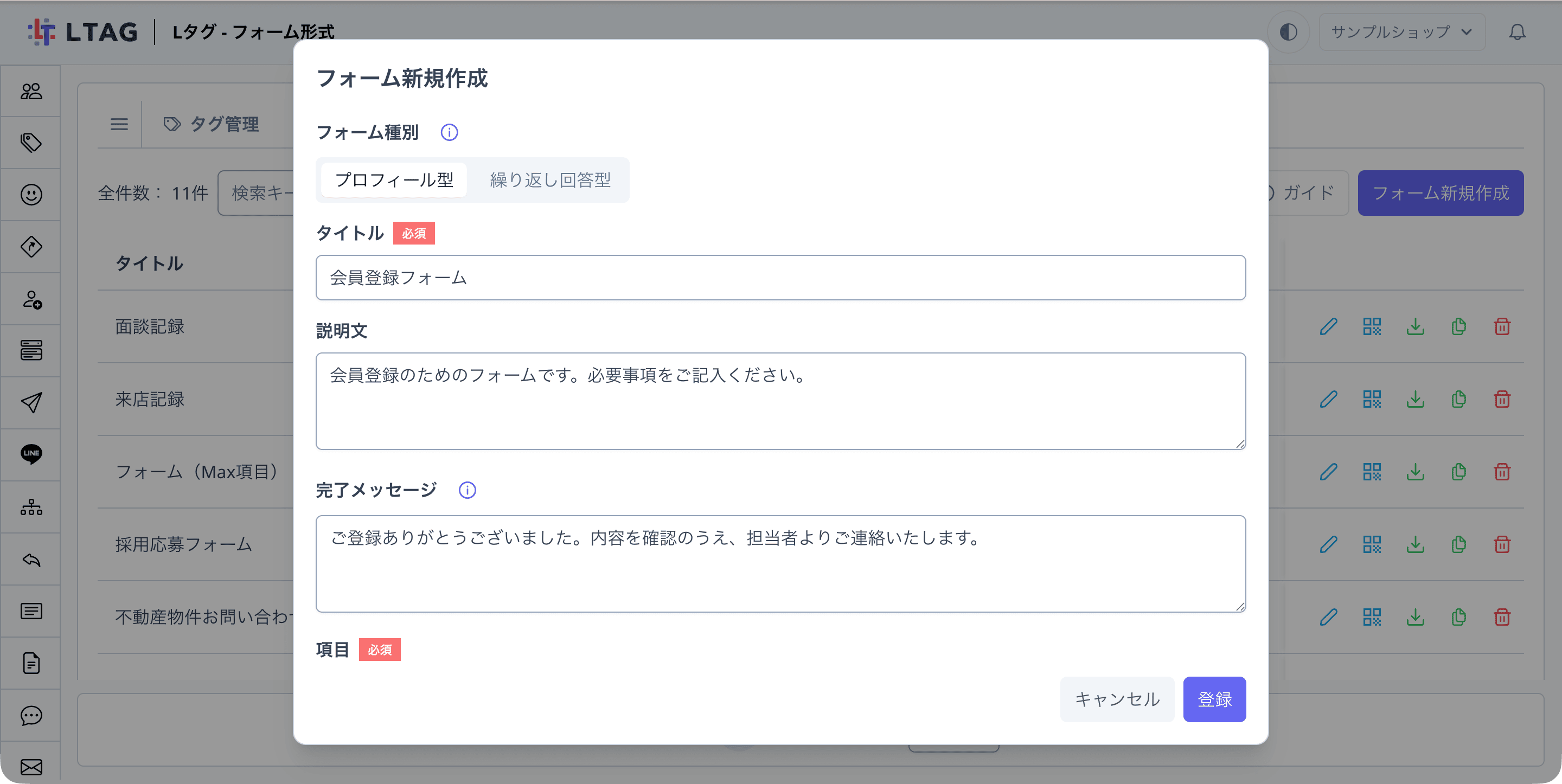Click the キャンセル button
This screenshot has height=784, width=1562.
(1117, 699)
